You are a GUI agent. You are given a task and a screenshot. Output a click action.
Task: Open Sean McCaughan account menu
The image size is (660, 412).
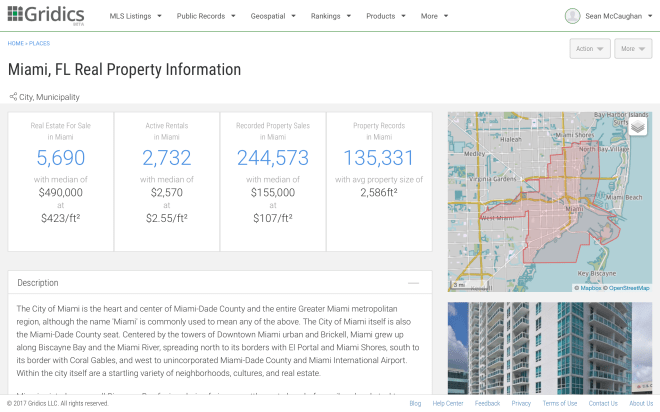coord(614,16)
